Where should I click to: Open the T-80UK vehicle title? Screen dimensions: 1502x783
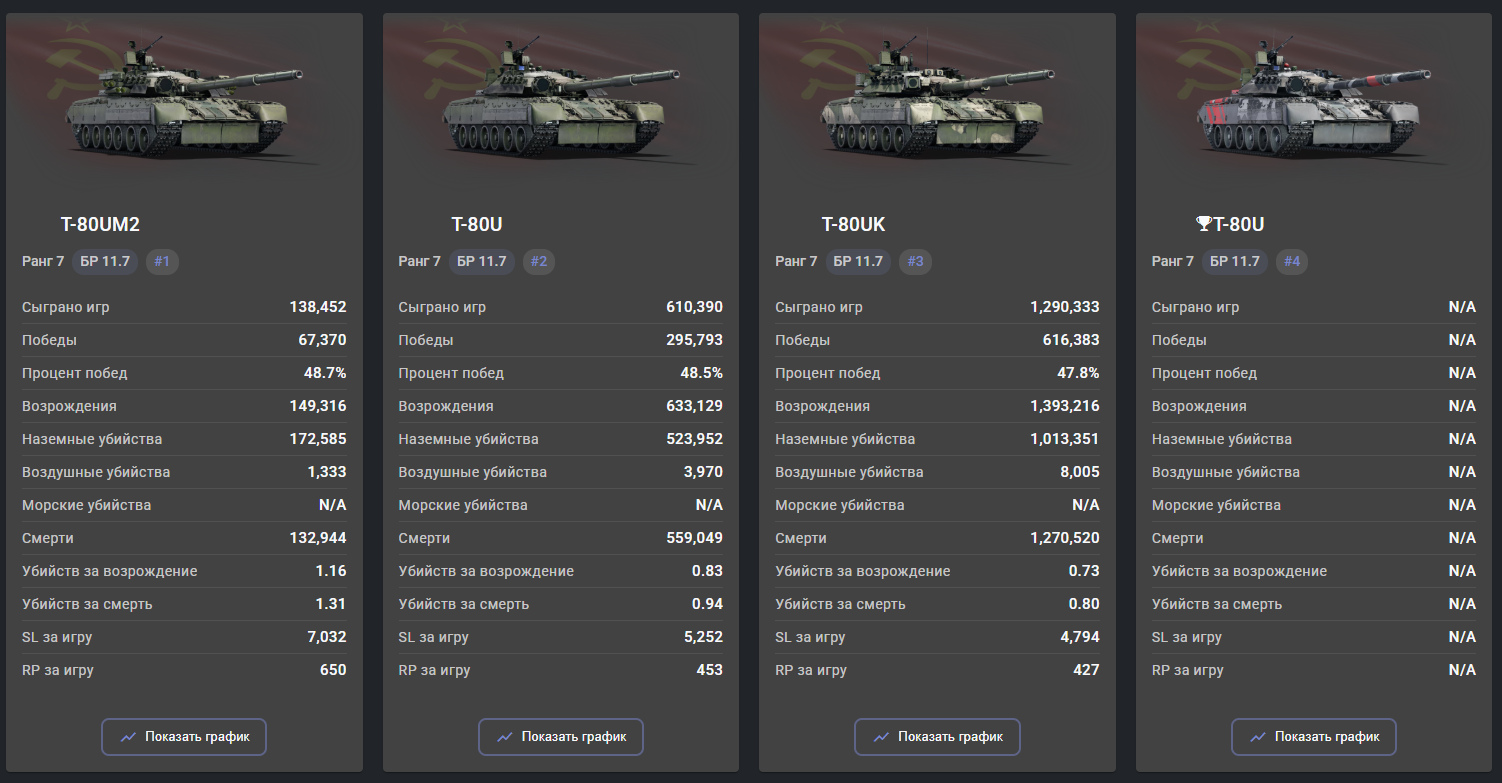[853, 224]
